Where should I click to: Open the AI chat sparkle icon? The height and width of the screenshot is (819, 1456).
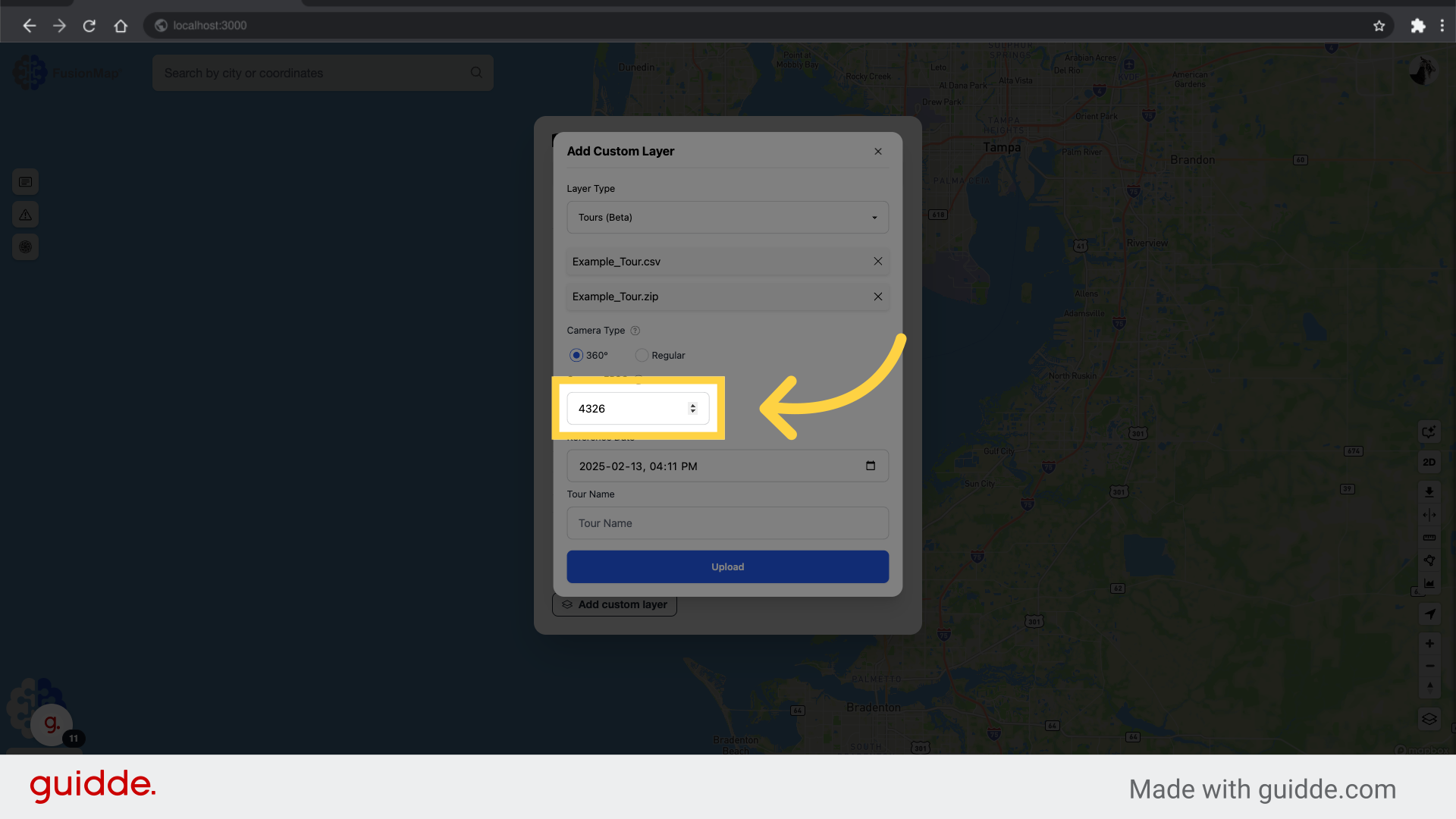pyautogui.click(x=1429, y=431)
